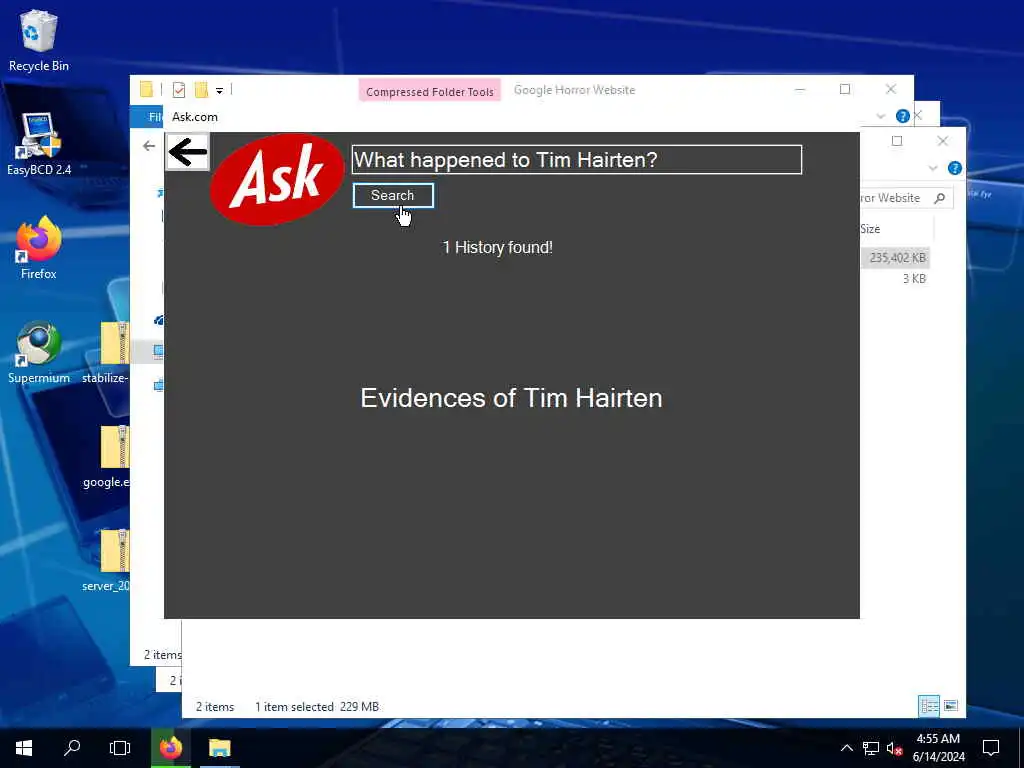Viewport: 1024px width, 768px height.
Task: Sort by the Size column header
Action: pos(870,229)
